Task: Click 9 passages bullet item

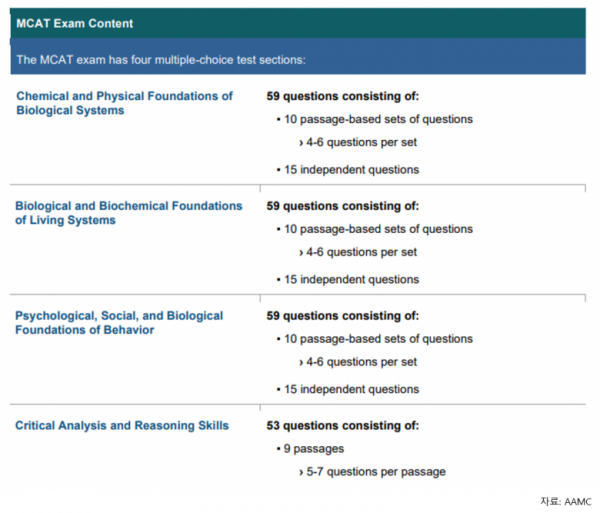Action: [310, 449]
